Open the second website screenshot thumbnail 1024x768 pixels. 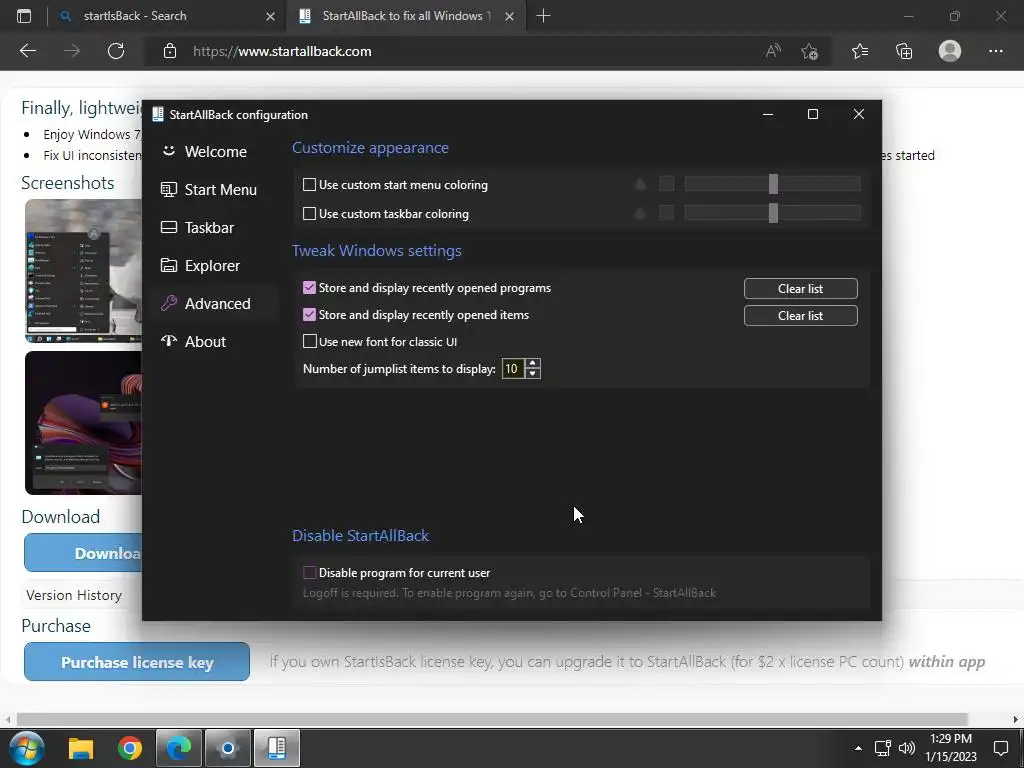[84, 423]
